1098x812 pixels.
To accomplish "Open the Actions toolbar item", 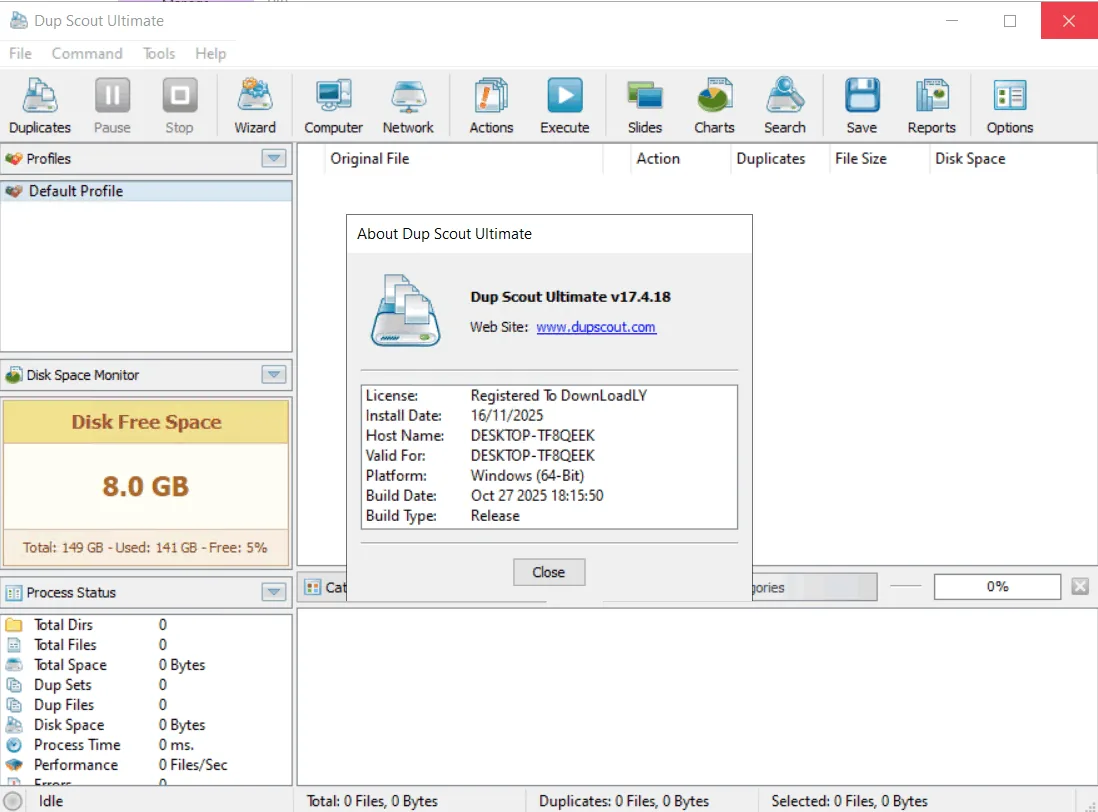I will (491, 106).
